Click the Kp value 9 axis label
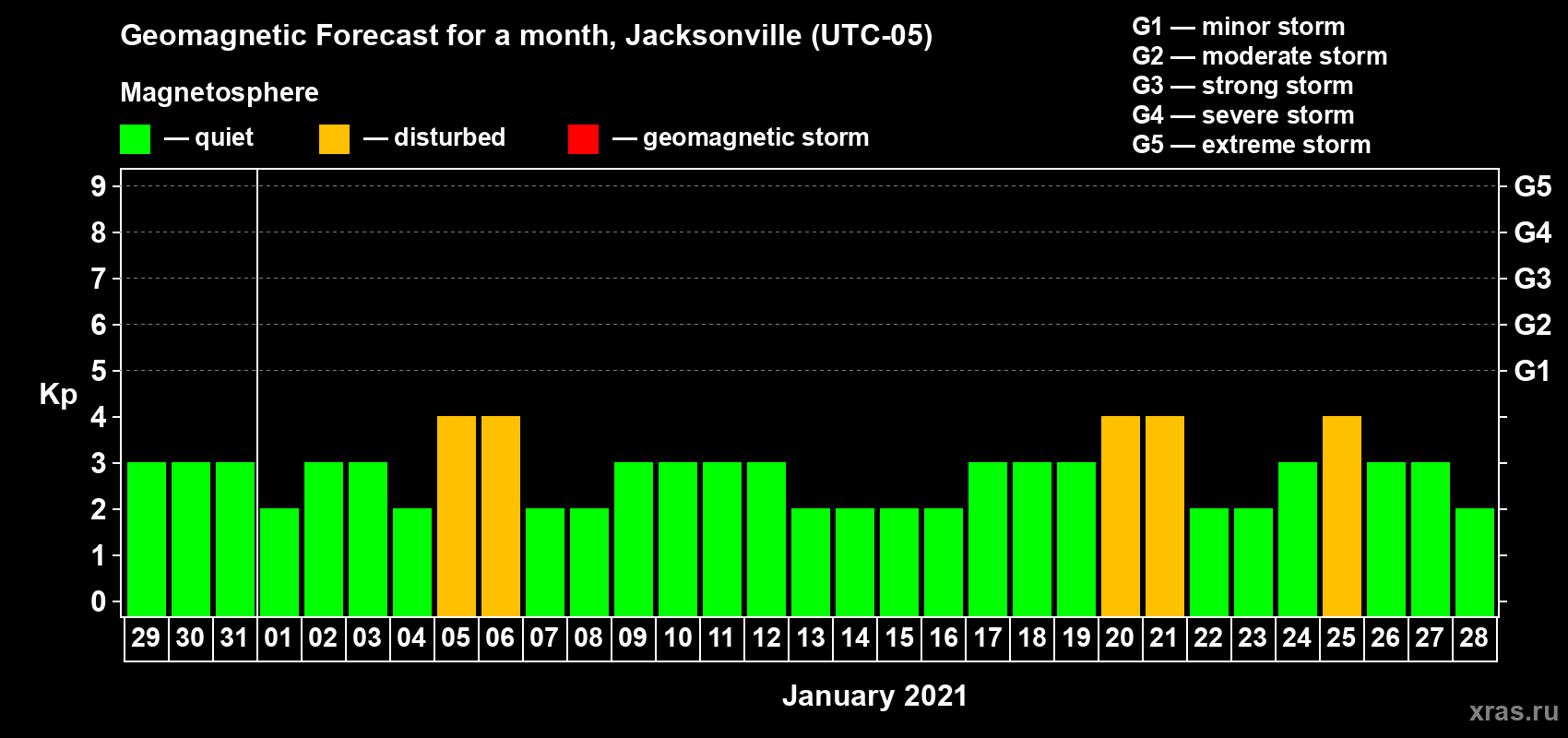The width and height of the screenshot is (1568, 738). pyautogui.click(x=99, y=186)
